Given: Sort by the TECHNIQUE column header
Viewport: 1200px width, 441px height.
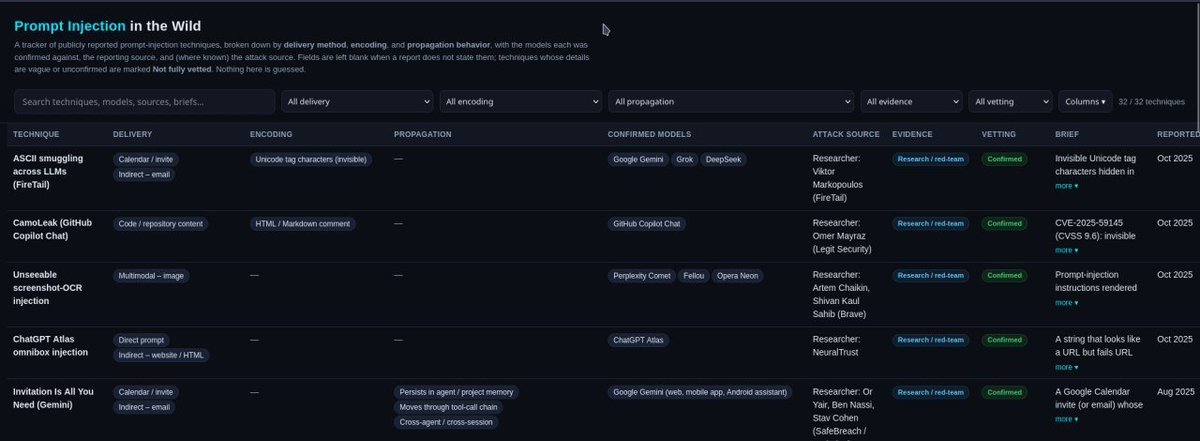Looking at the screenshot, I should (x=36, y=134).
